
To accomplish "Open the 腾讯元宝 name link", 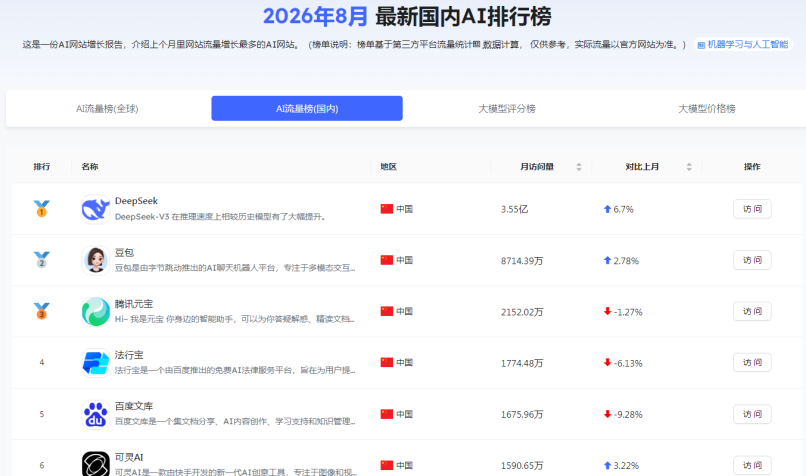I will click(x=134, y=304).
